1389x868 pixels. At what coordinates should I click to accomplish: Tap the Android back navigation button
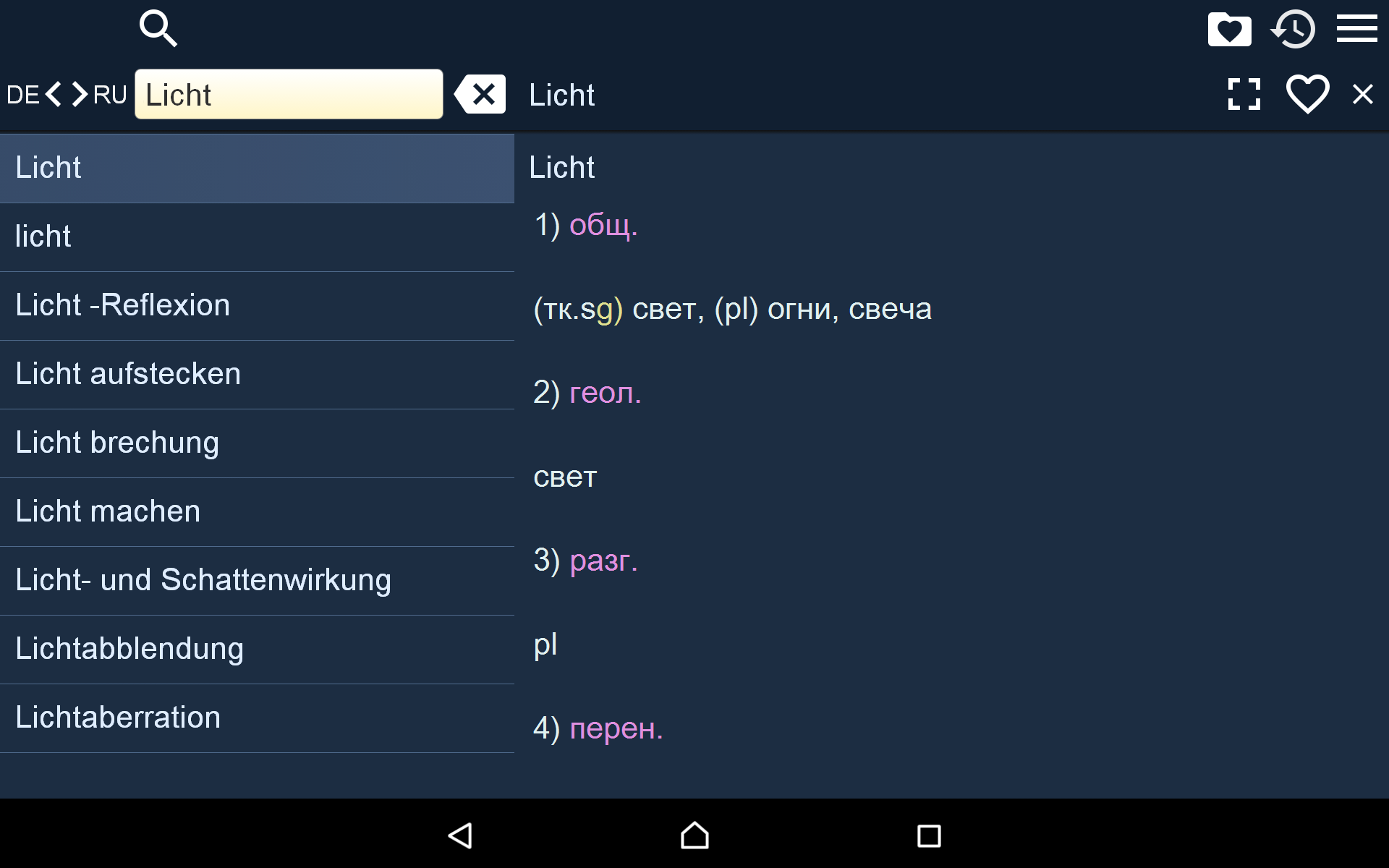[460, 835]
